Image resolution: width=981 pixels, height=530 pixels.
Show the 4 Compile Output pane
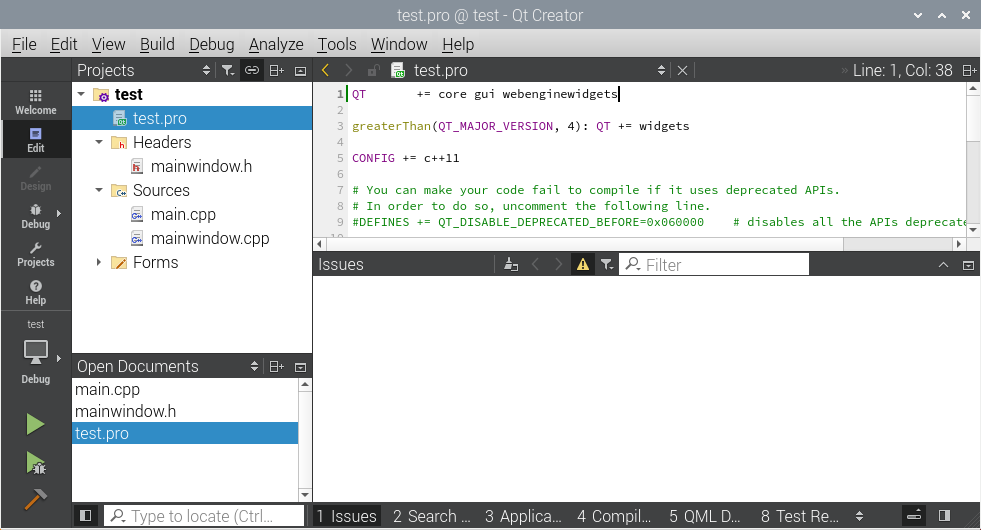coord(614,516)
